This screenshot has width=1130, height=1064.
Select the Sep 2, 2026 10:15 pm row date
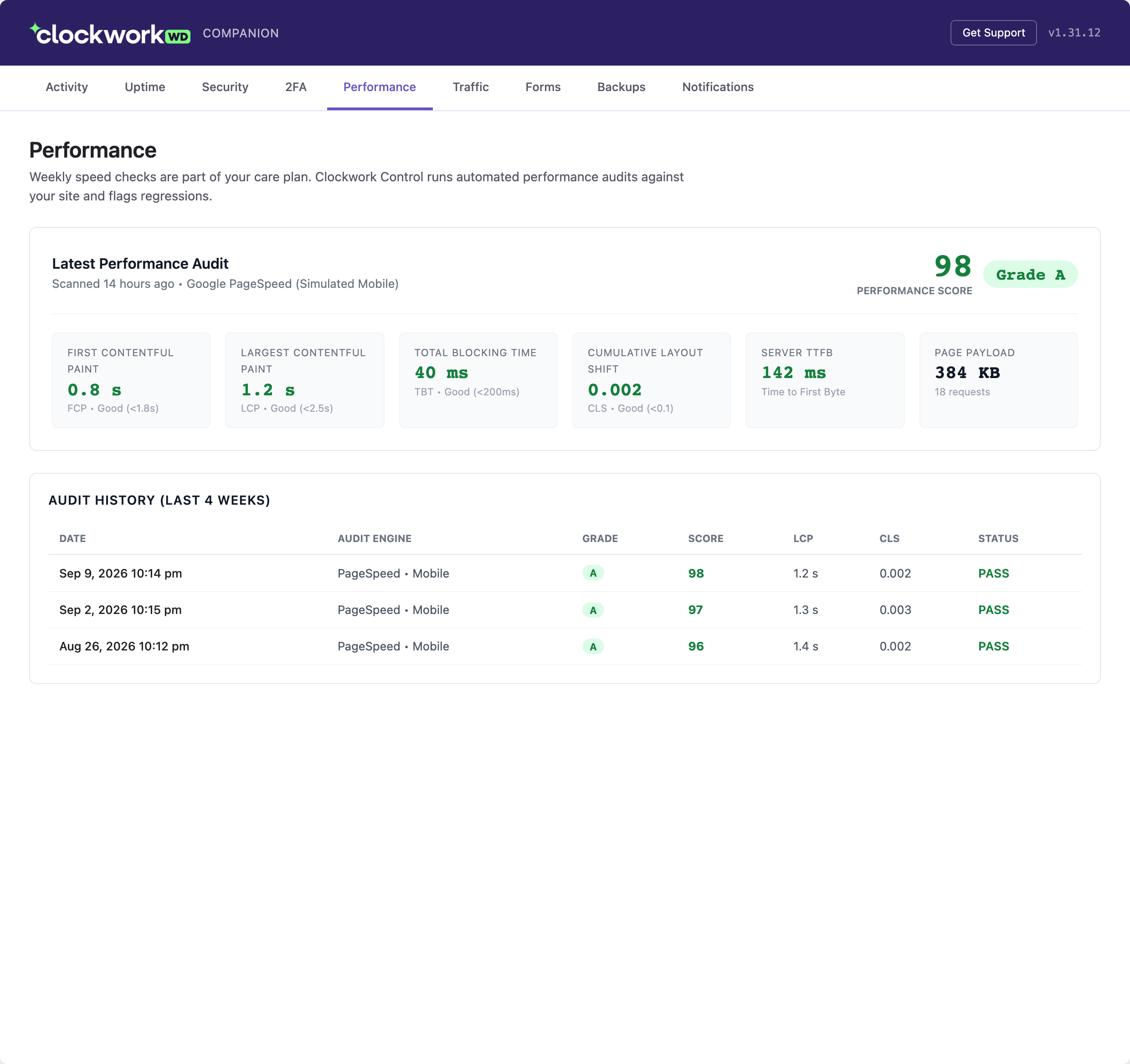120,609
